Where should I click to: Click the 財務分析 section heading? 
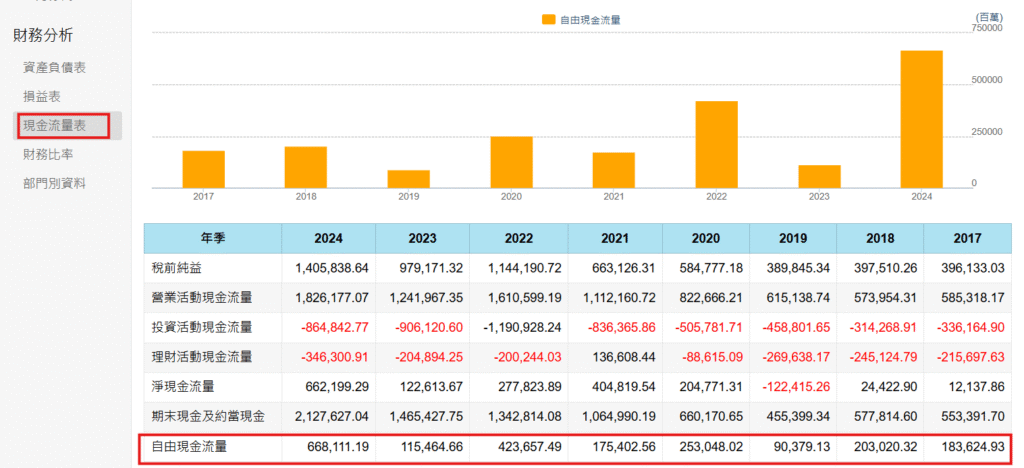pos(43,35)
